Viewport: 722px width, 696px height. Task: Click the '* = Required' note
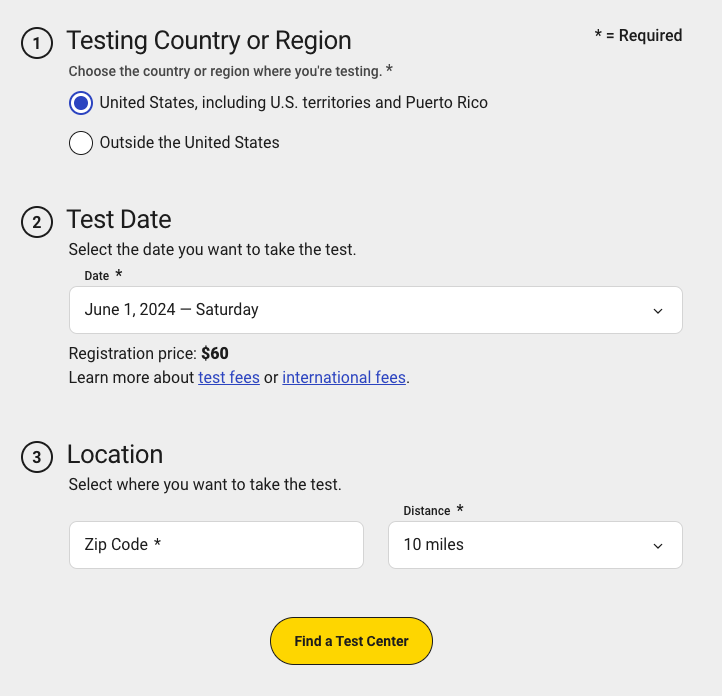pos(638,36)
